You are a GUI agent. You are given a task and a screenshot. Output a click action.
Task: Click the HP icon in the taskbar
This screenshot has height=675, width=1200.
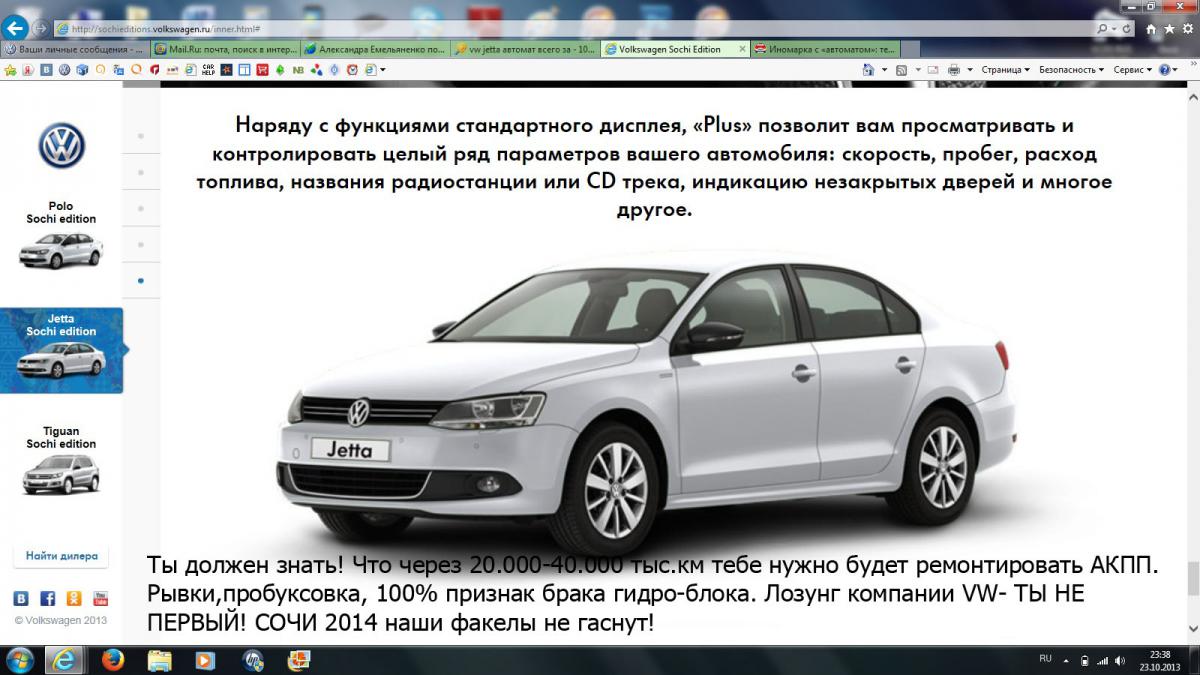click(252, 660)
